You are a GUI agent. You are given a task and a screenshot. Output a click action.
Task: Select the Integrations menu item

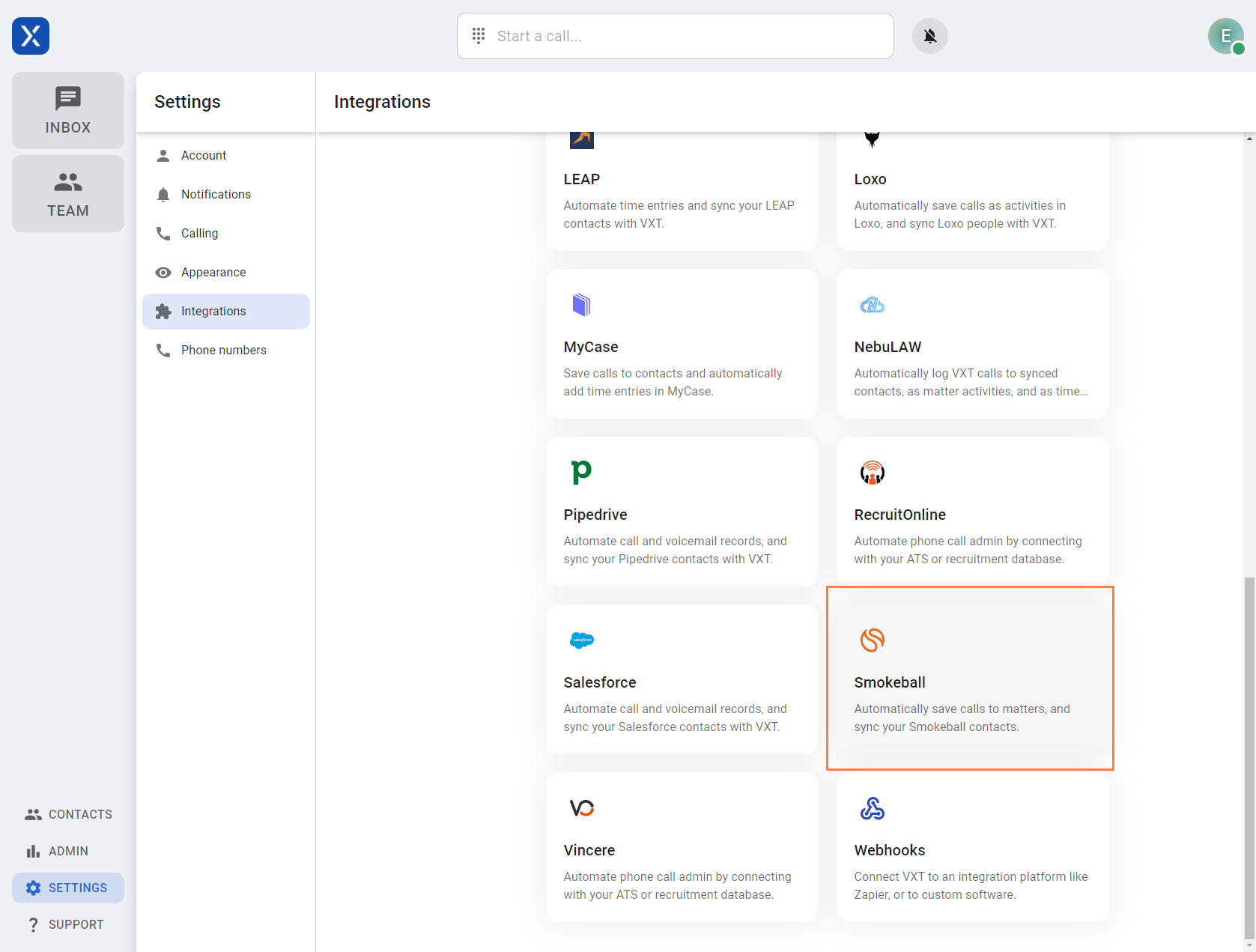pyautogui.click(x=226, y=312)
